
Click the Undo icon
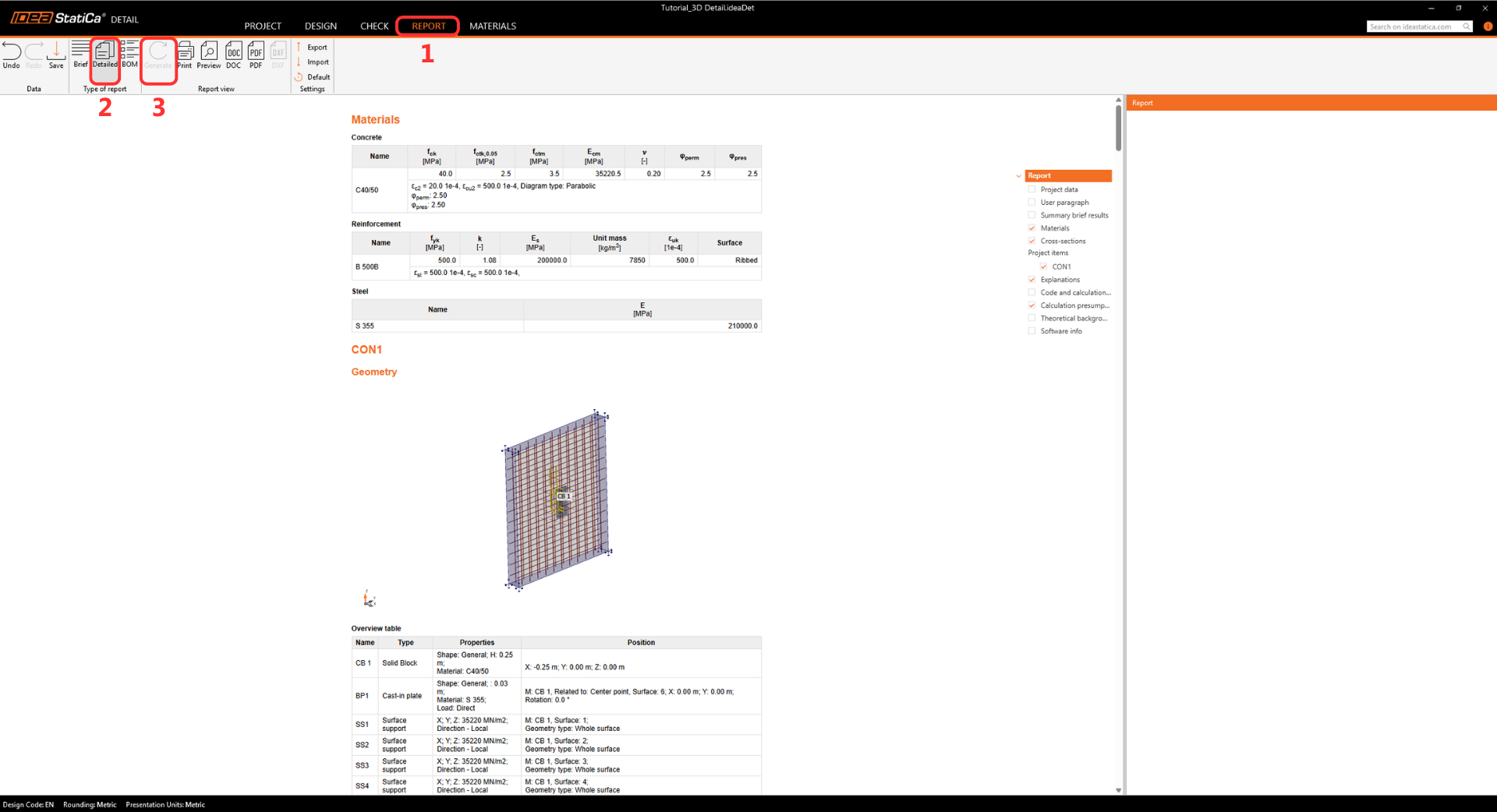12,55
